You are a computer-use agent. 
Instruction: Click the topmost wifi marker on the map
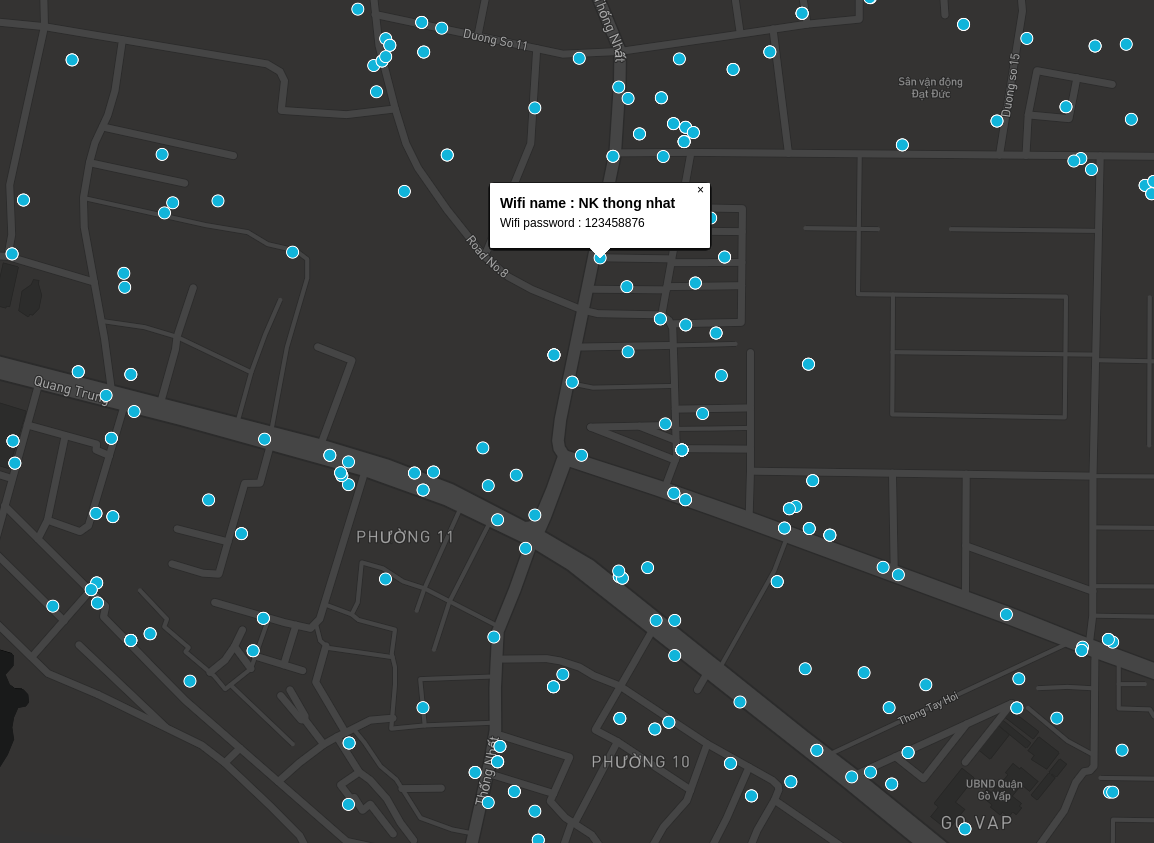(870, 3)
